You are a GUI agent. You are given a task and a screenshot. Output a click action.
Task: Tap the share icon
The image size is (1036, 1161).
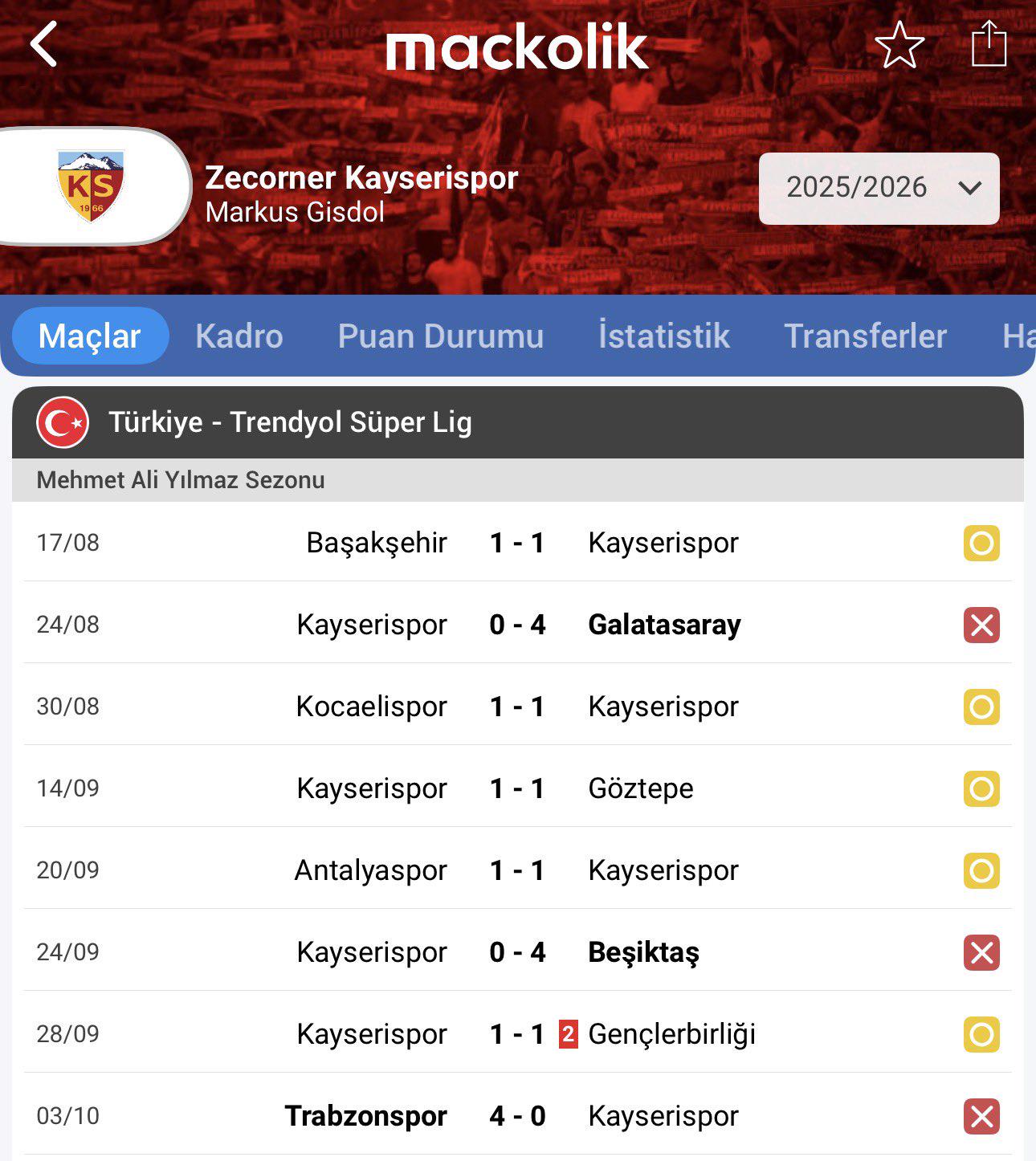point(989,43)
